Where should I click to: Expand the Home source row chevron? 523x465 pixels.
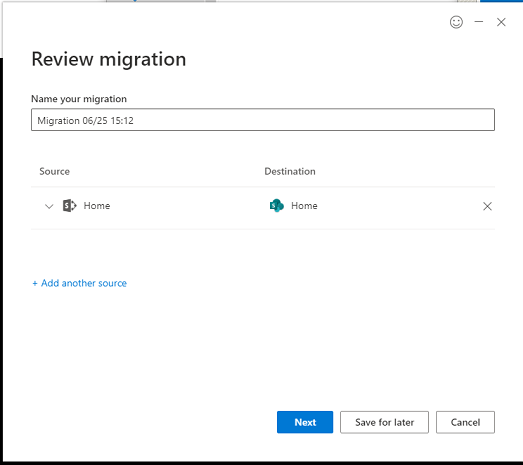coord(49,206)
